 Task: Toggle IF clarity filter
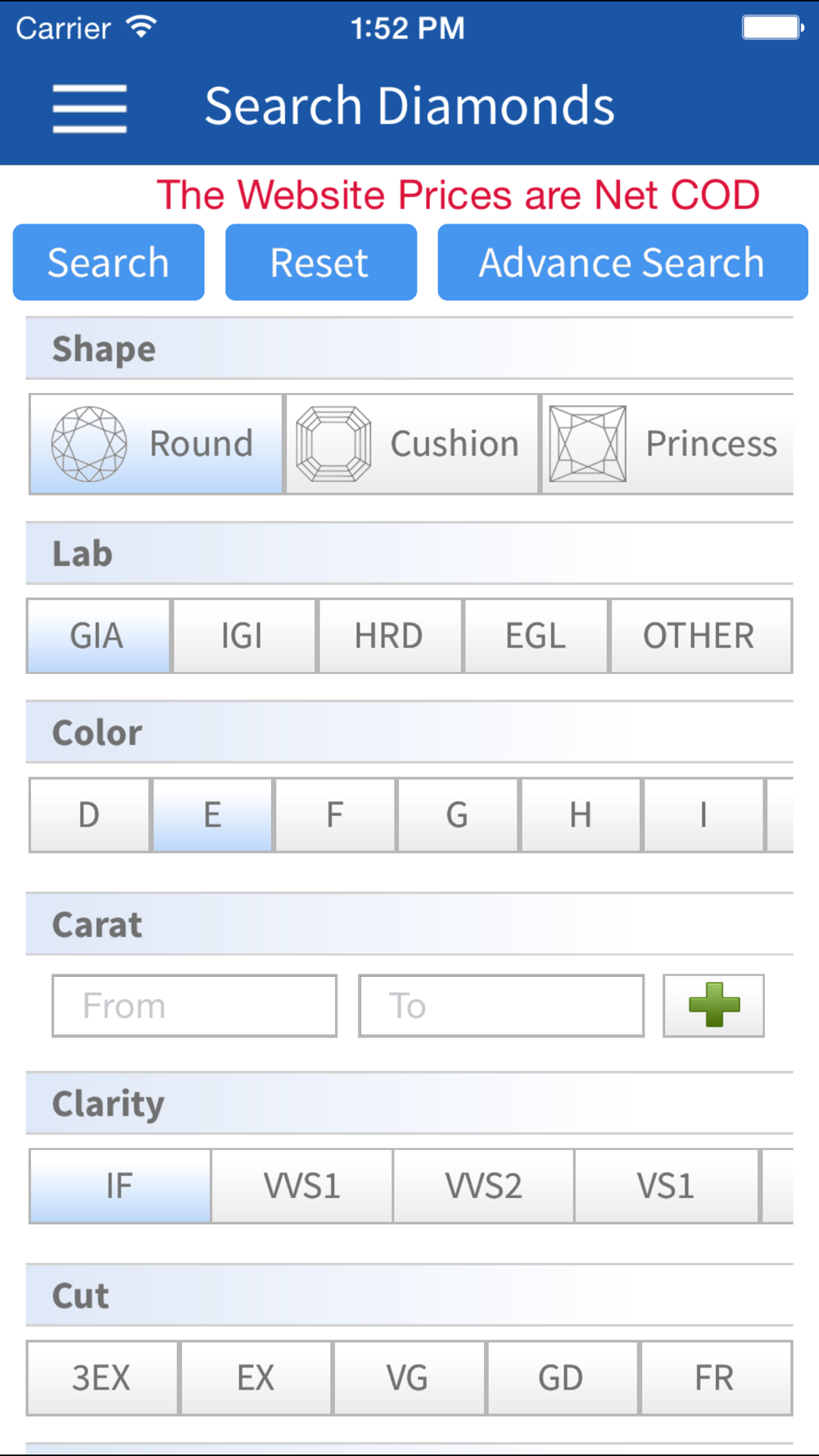[x=120, y=1187]
